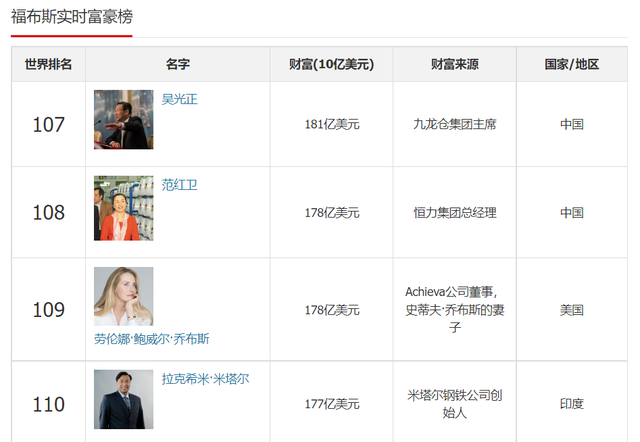
Task: Open 吴光正 name link
Action: point(180,99)
